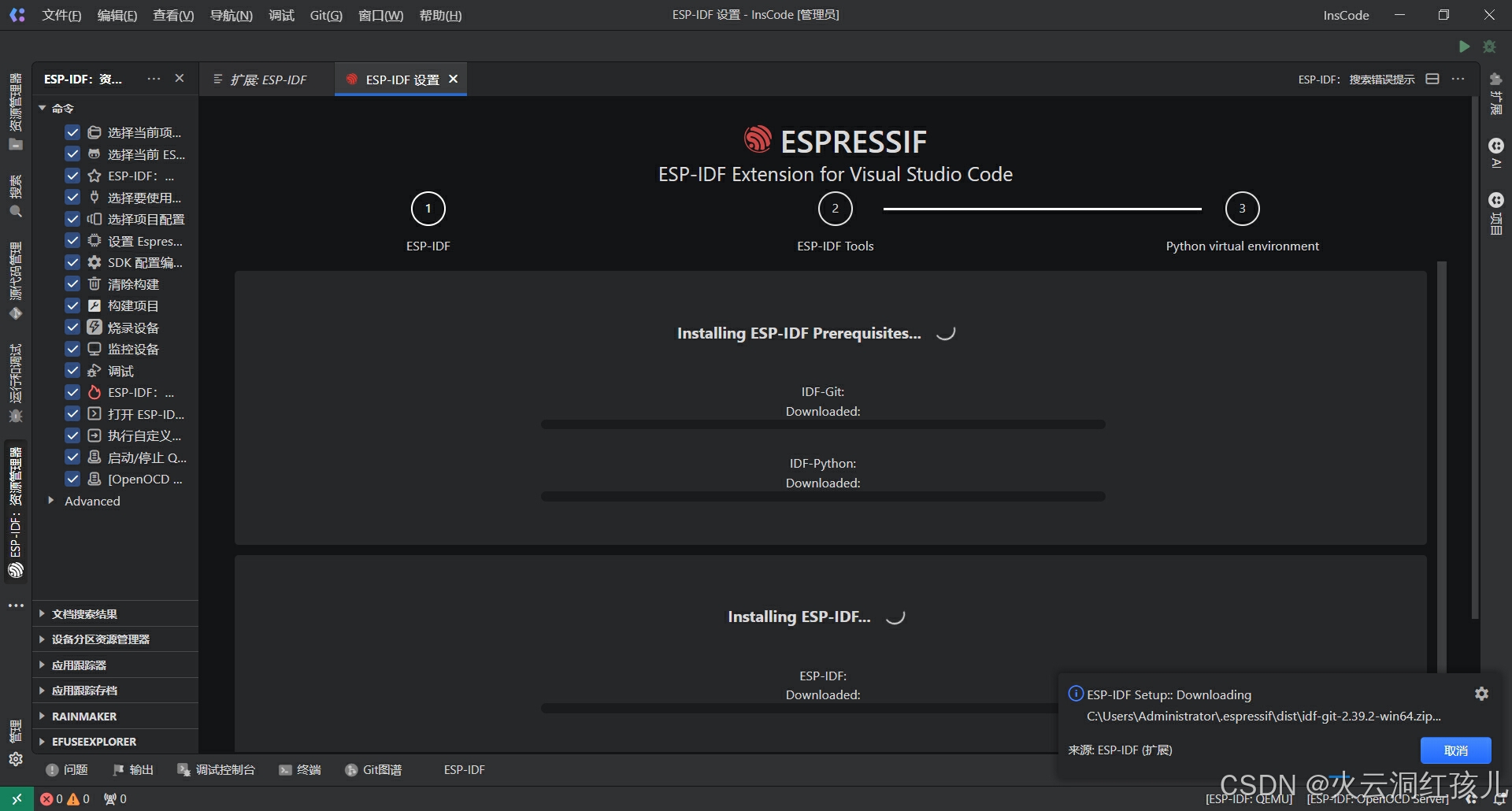Click errors and warnings count in status bar
The height and width of the screenshot is (811, 1512).
pyautogui.click(x=65, y=798)
